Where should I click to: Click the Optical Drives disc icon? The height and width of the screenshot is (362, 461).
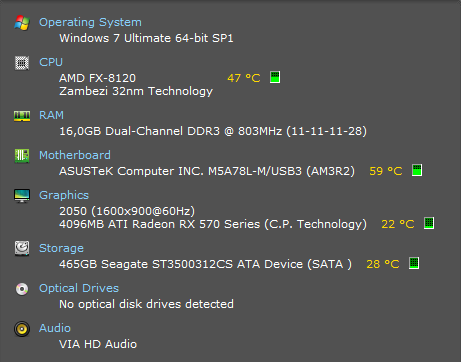click(x=22, y=289)
